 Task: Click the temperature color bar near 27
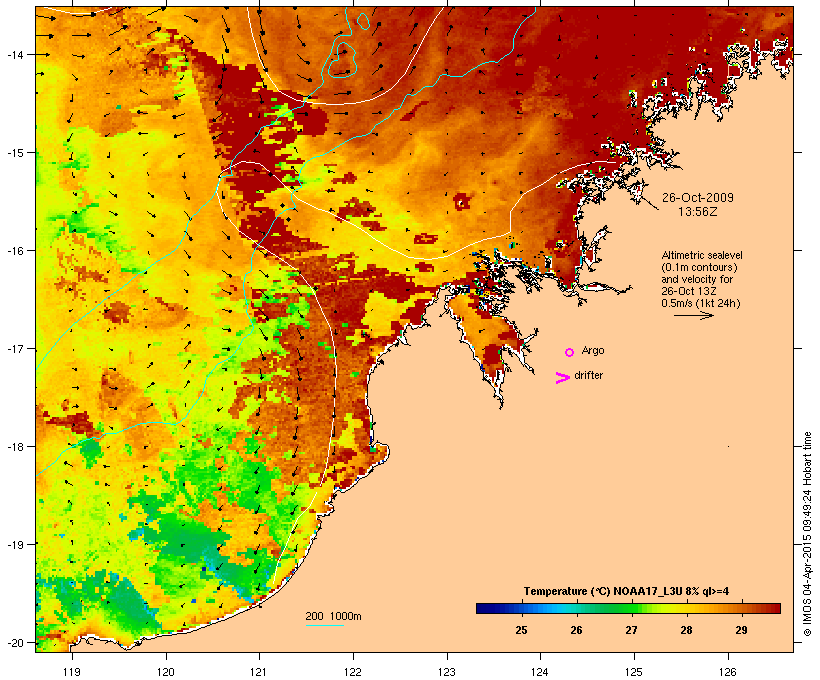[x=631, y=608]
